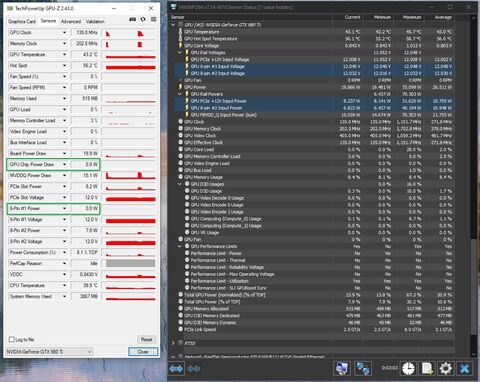The width and height of the screenshot is (480, 382).
Task: Select GPU 6-pin #1 Input Voltage row
Action: pyautogui.click(x=313, y=66)
